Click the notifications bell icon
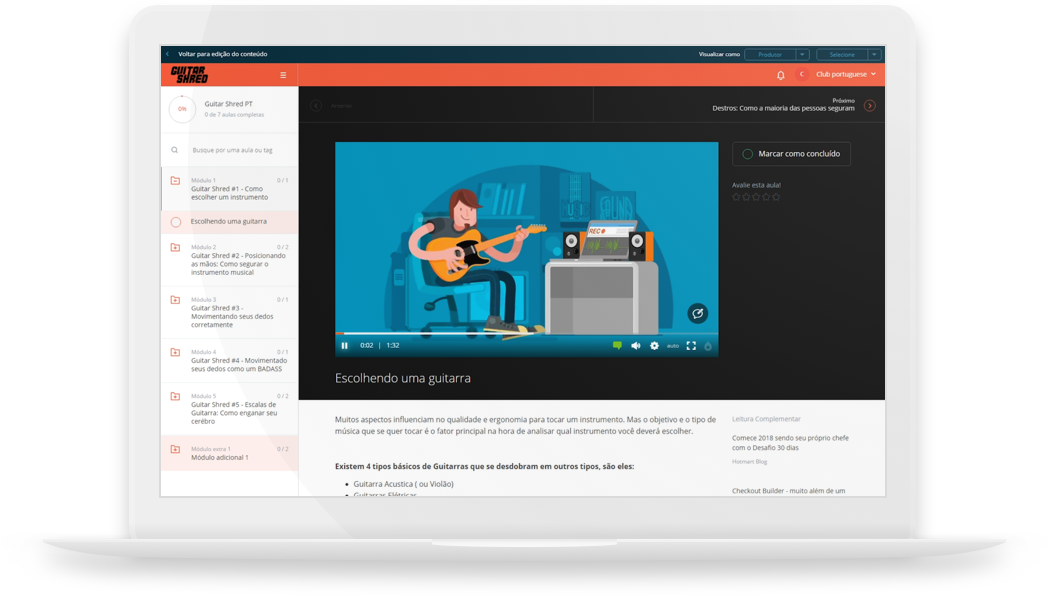1049x596 pixels. [x=781, y=75]
